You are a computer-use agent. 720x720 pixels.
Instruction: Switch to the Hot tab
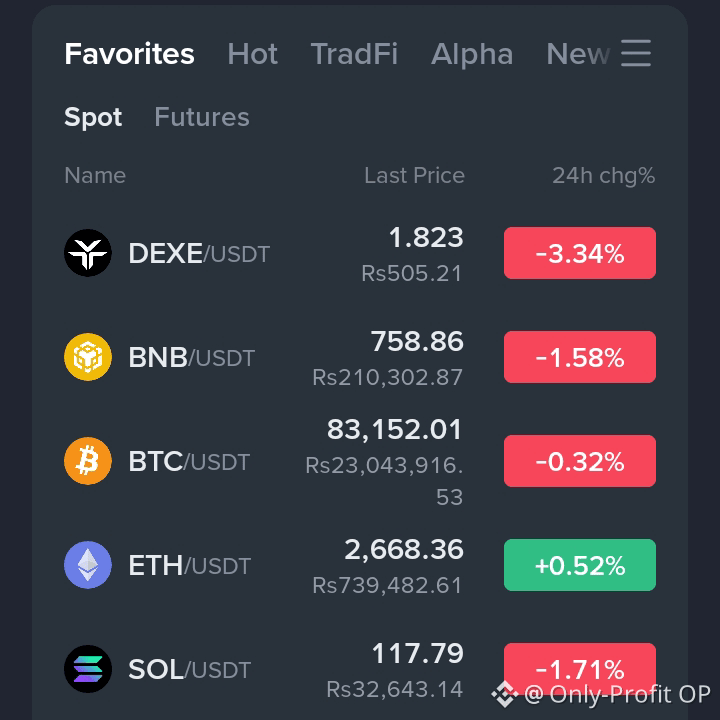(253, 54)
